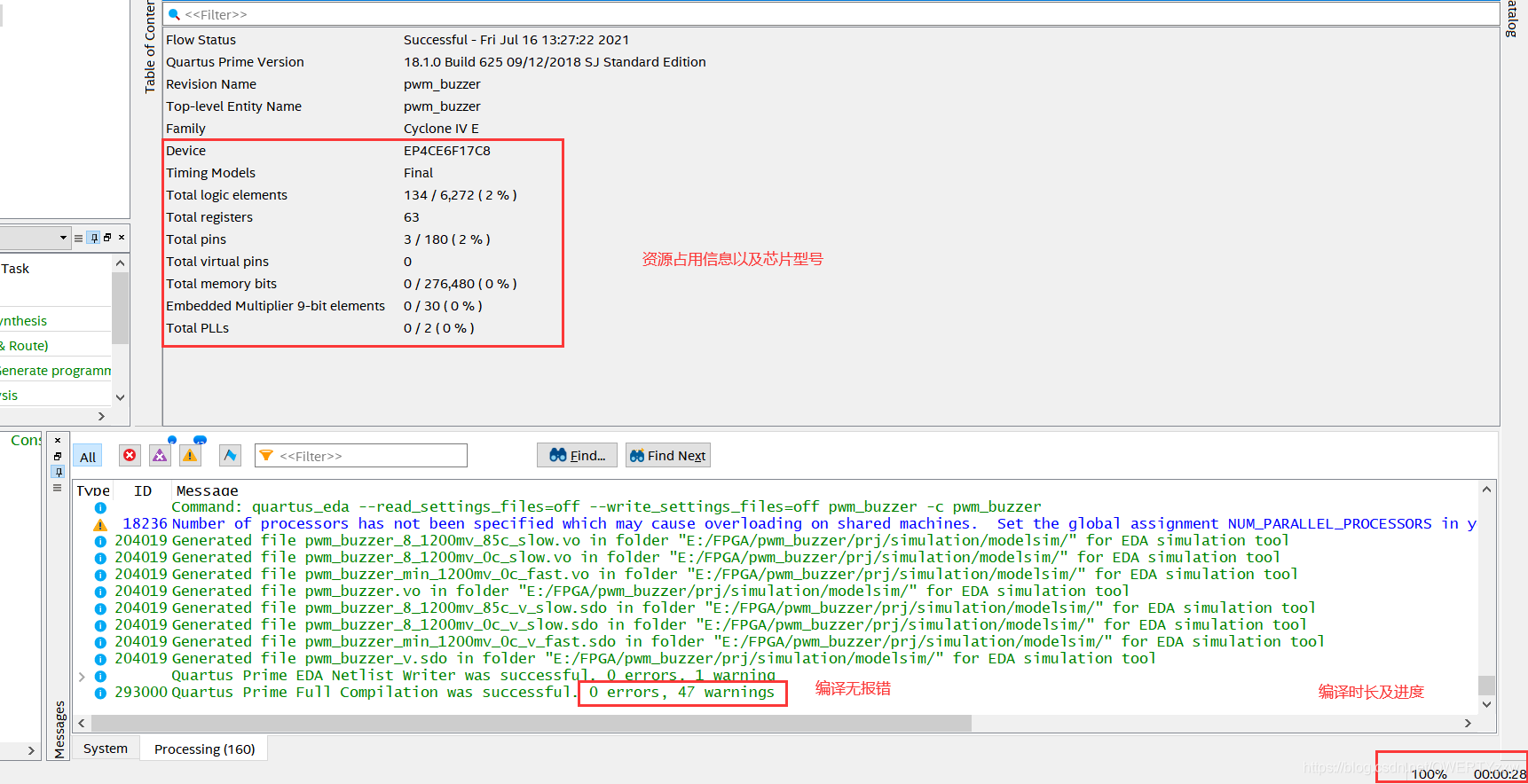This screenshot has width=1528, height=784.
Task: Click info icon for pwm_buzzer_8_1200mv_85c_v_slow.sdo message
Action: (x=100, y=608)
